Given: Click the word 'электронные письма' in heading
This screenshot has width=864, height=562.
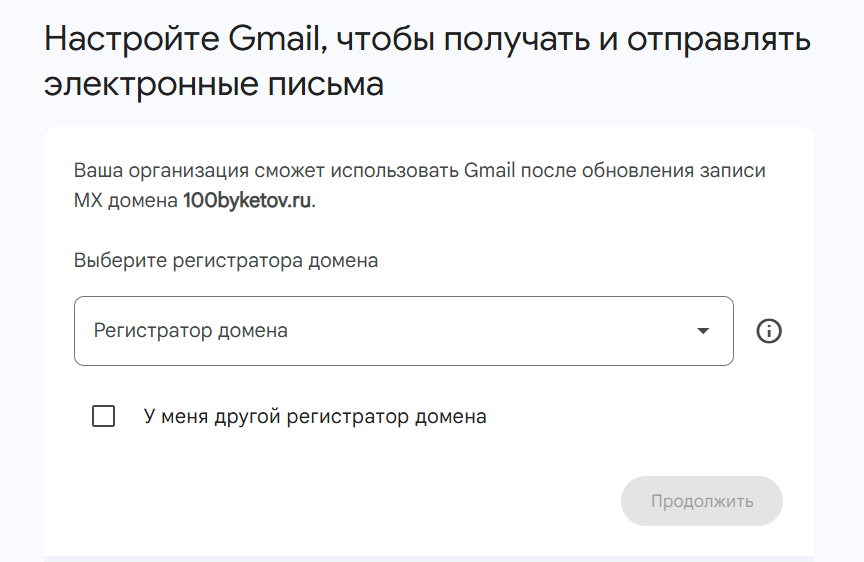Looking at the screenshot, I should 214,84.
